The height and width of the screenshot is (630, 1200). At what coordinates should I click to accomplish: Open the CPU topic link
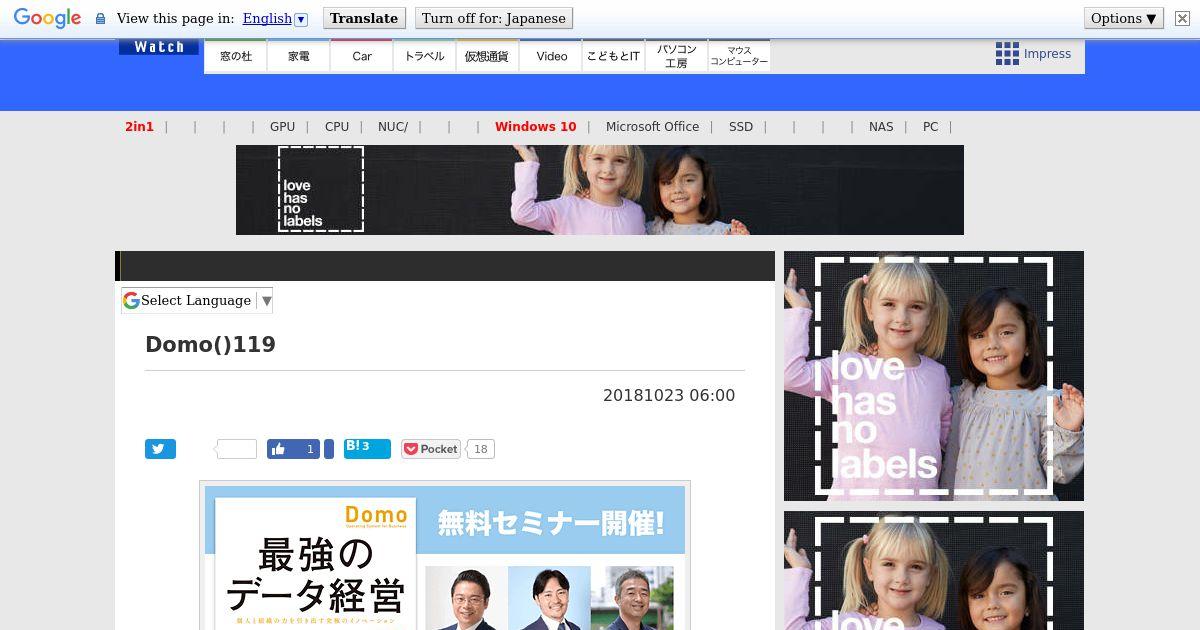[337, 127]
